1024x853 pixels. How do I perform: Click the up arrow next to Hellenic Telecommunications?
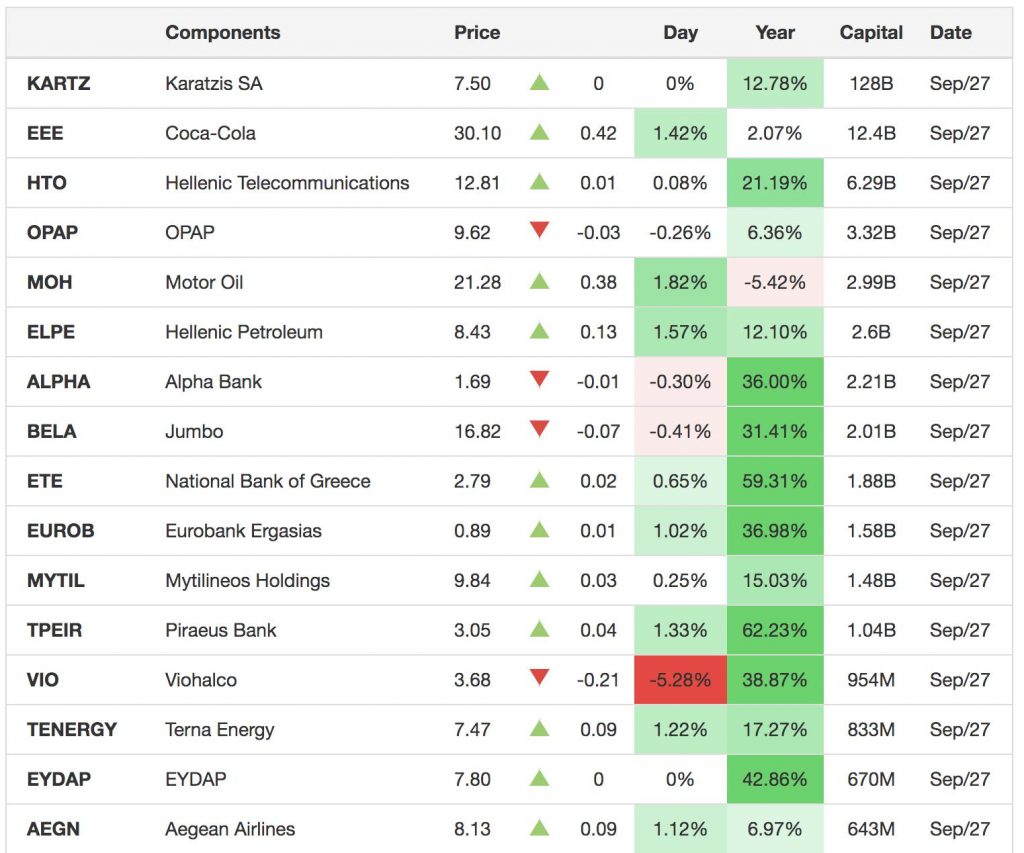click(x=539, y=183)
